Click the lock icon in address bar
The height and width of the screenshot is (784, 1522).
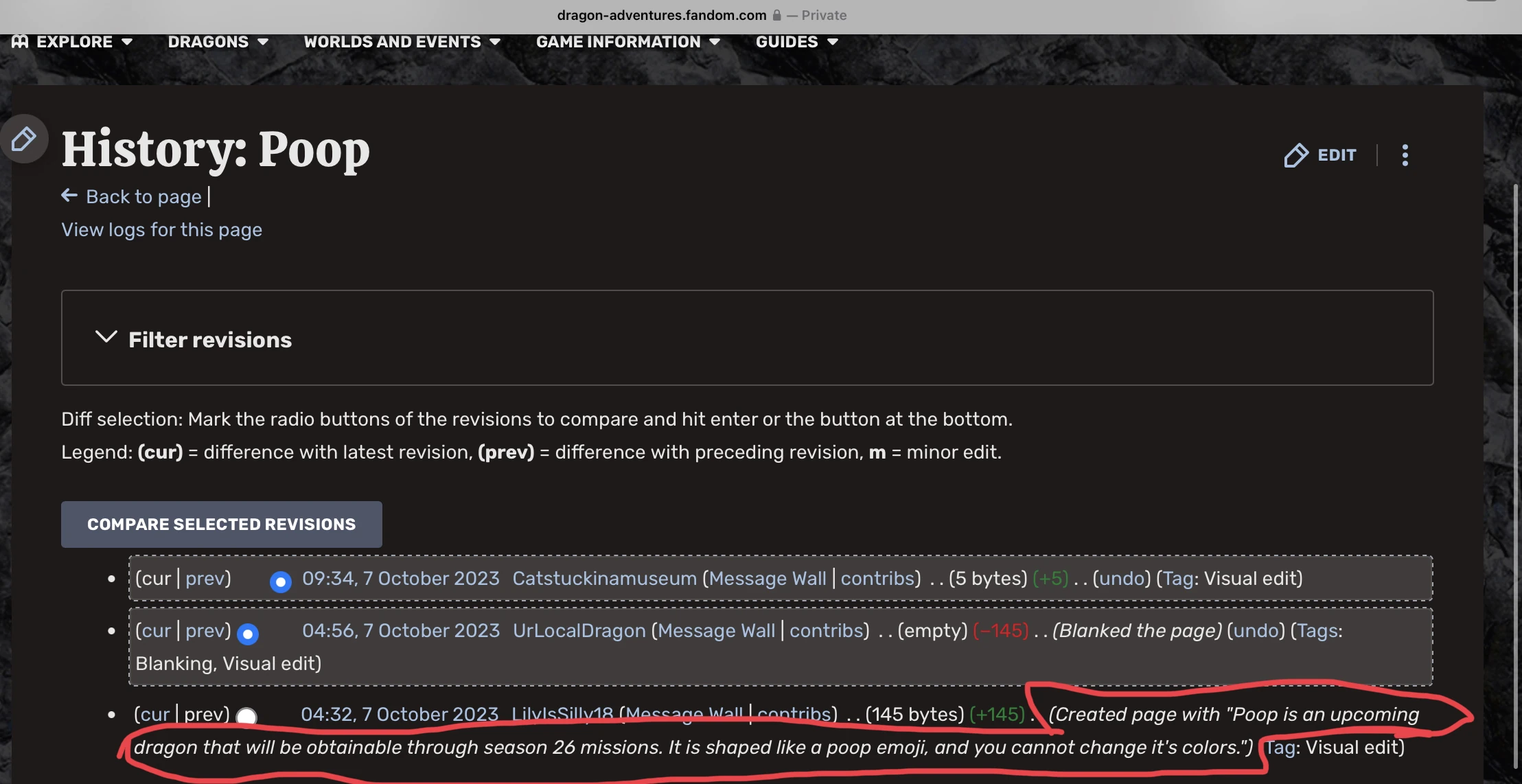coord(776,15)
